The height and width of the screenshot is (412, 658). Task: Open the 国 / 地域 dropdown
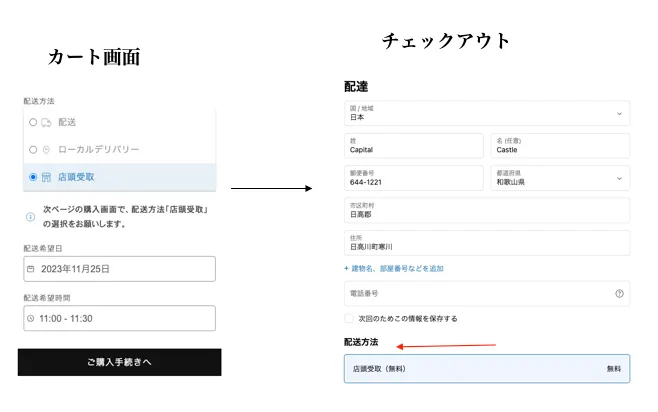pos(486,112)
